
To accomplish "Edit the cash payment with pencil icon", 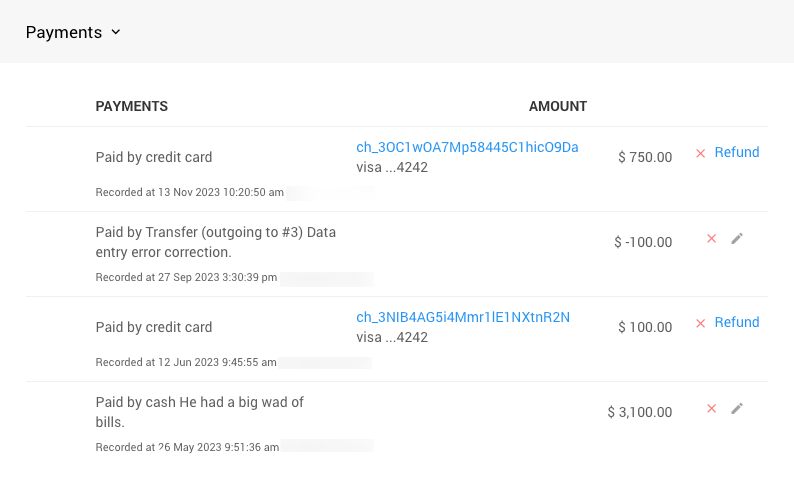I will [737, 408].
